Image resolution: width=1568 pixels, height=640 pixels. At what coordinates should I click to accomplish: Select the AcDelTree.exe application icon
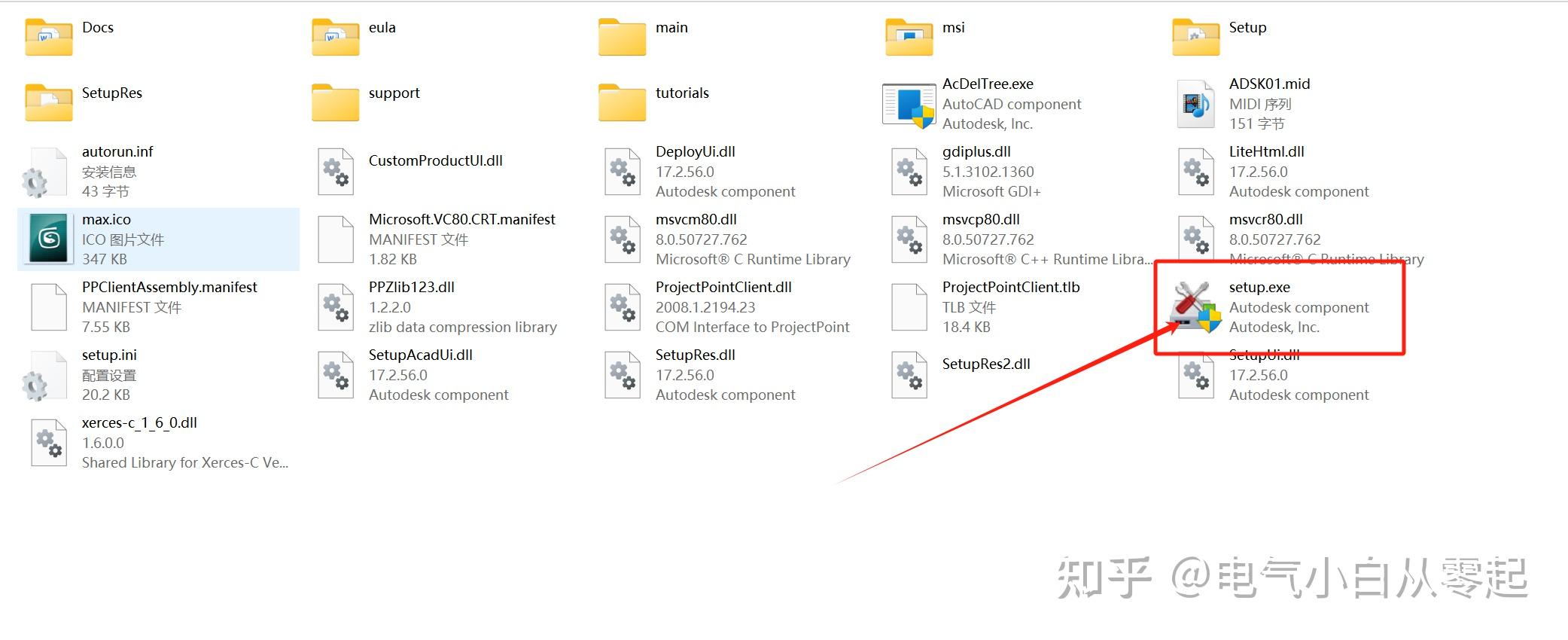click(x=909, y=104)
